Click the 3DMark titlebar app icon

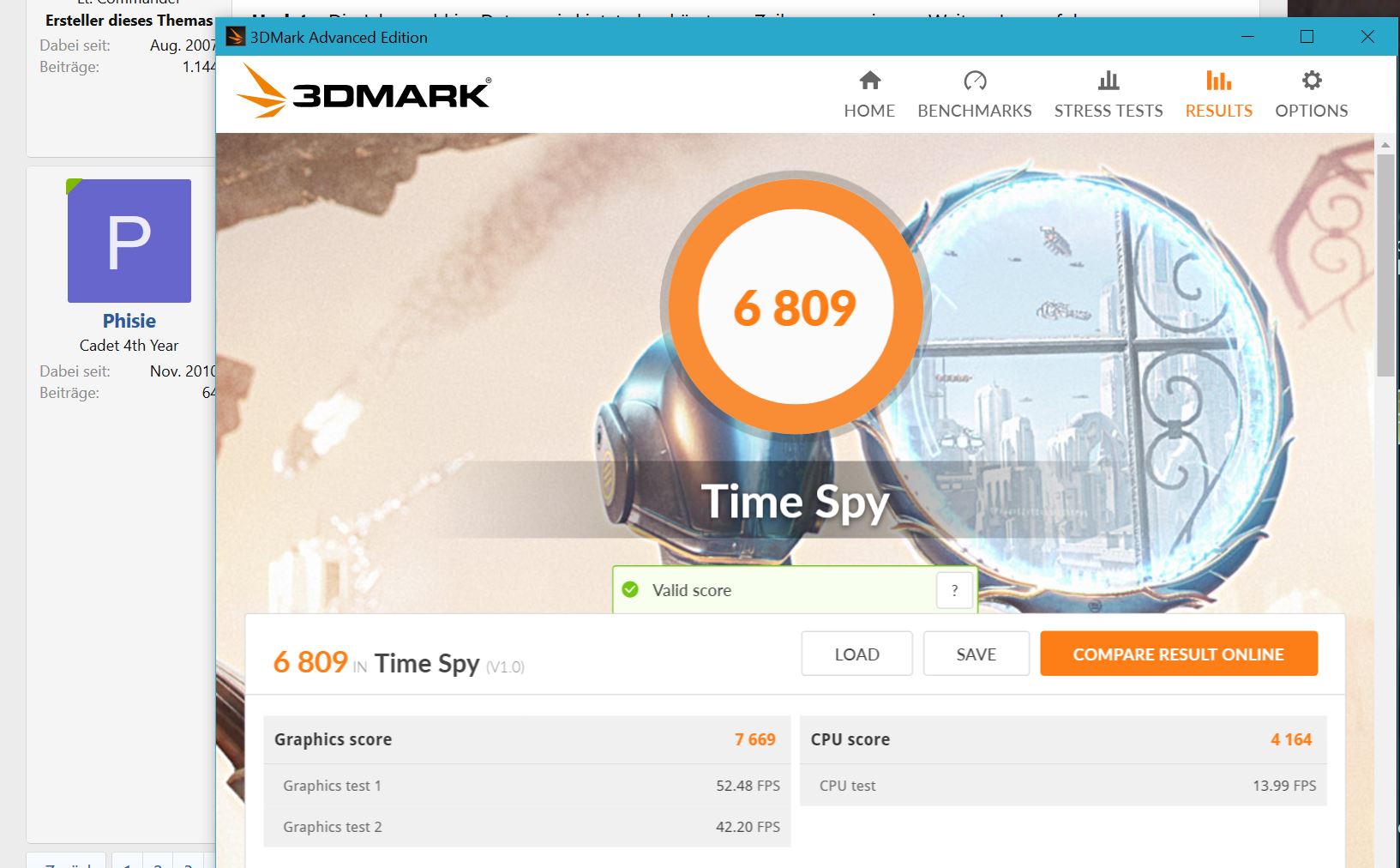pos(235,37)
